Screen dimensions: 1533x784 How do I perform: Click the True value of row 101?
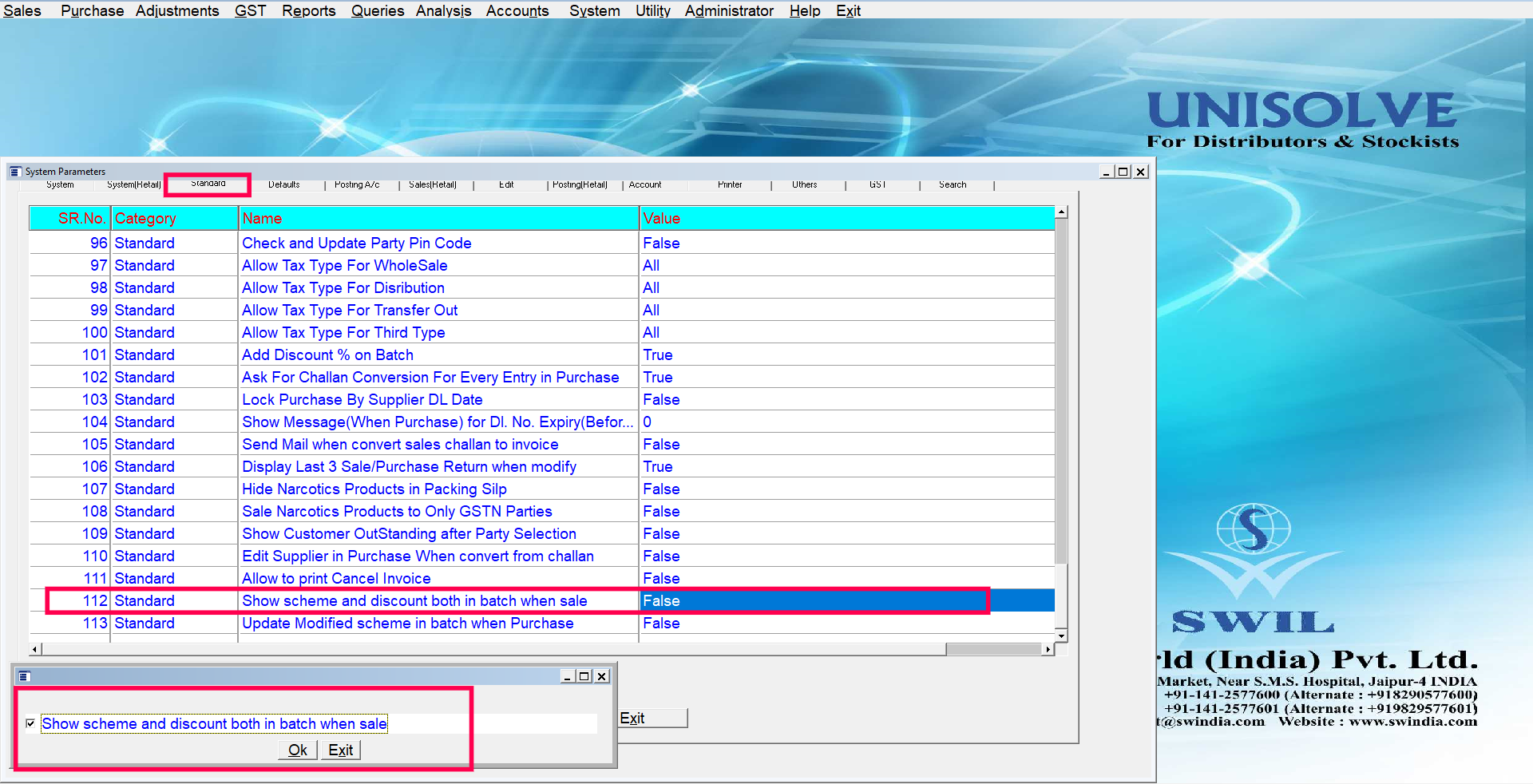[847, 354]
